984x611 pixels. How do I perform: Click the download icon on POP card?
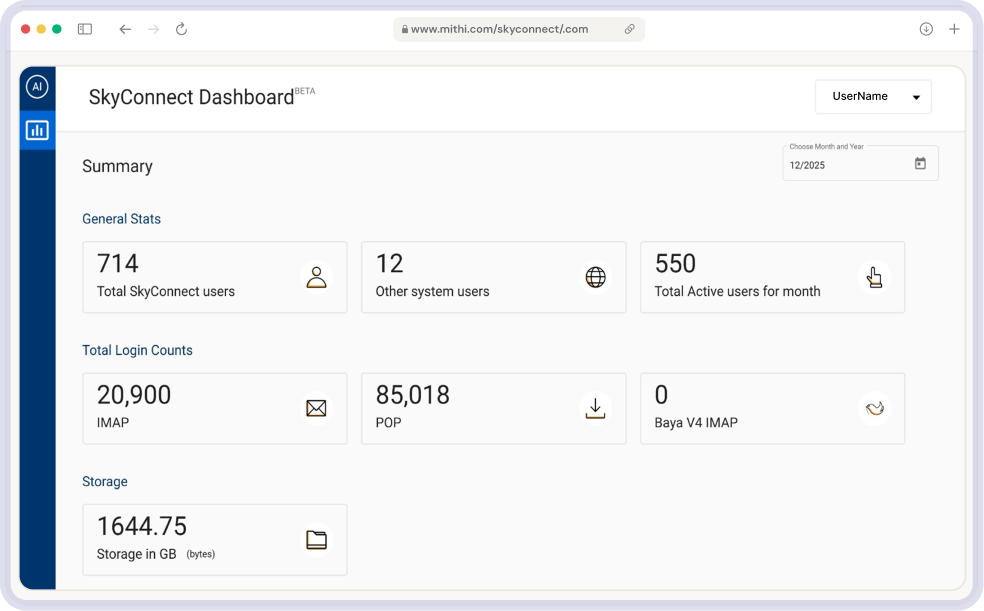click(596, 408)
